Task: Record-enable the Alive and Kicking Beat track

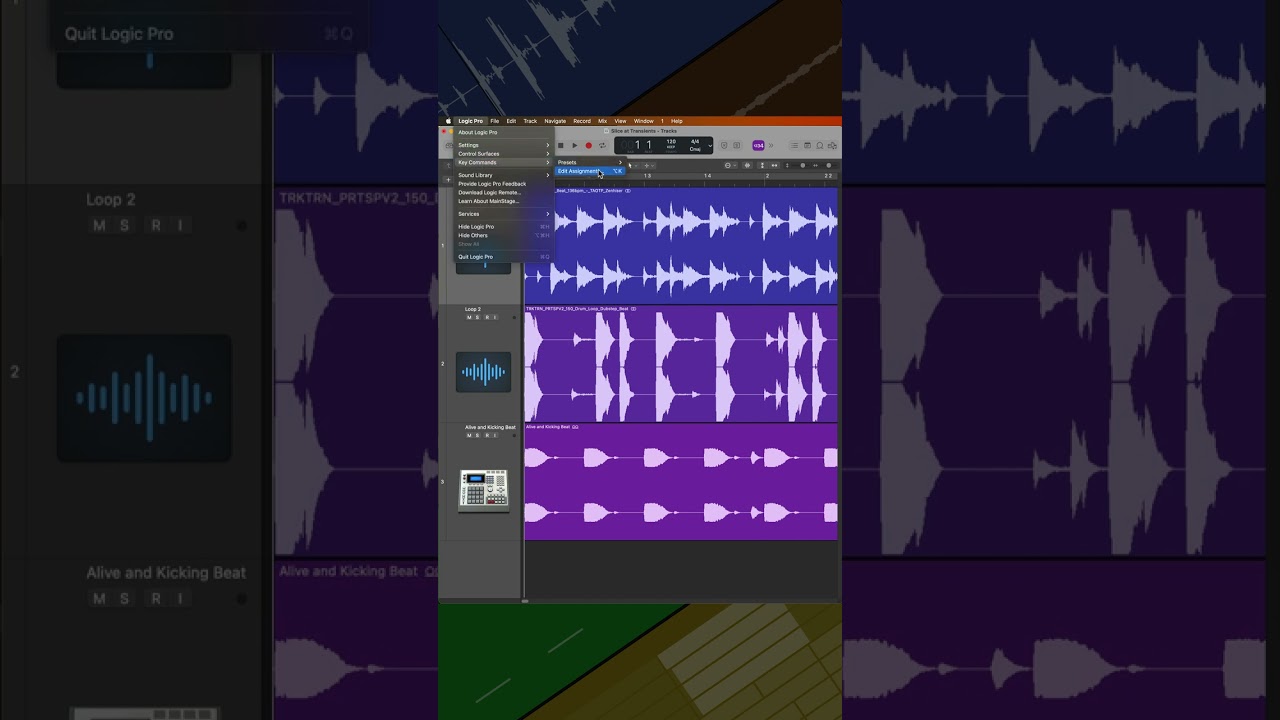Action: (486, 435)
